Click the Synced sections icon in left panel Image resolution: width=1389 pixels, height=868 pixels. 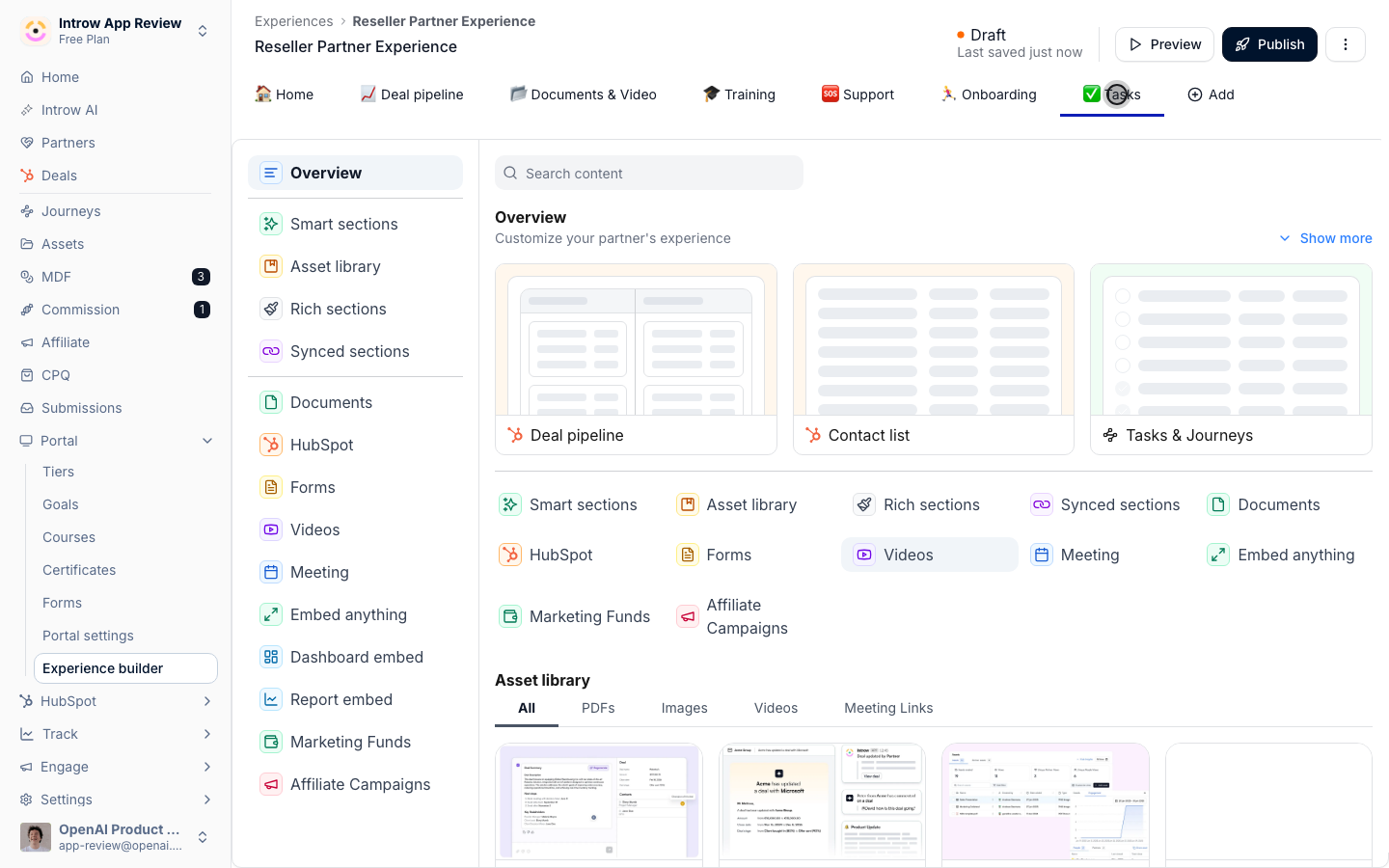tap(271, 351)
